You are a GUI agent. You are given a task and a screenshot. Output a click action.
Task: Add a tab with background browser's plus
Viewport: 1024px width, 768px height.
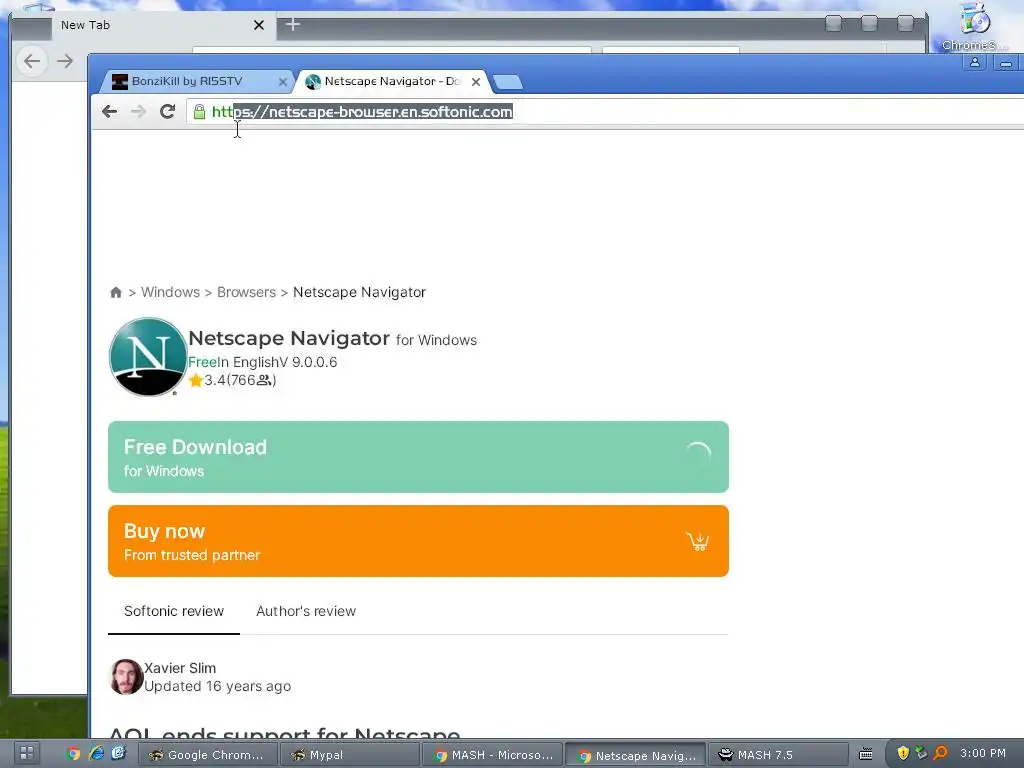coord(293,25)
